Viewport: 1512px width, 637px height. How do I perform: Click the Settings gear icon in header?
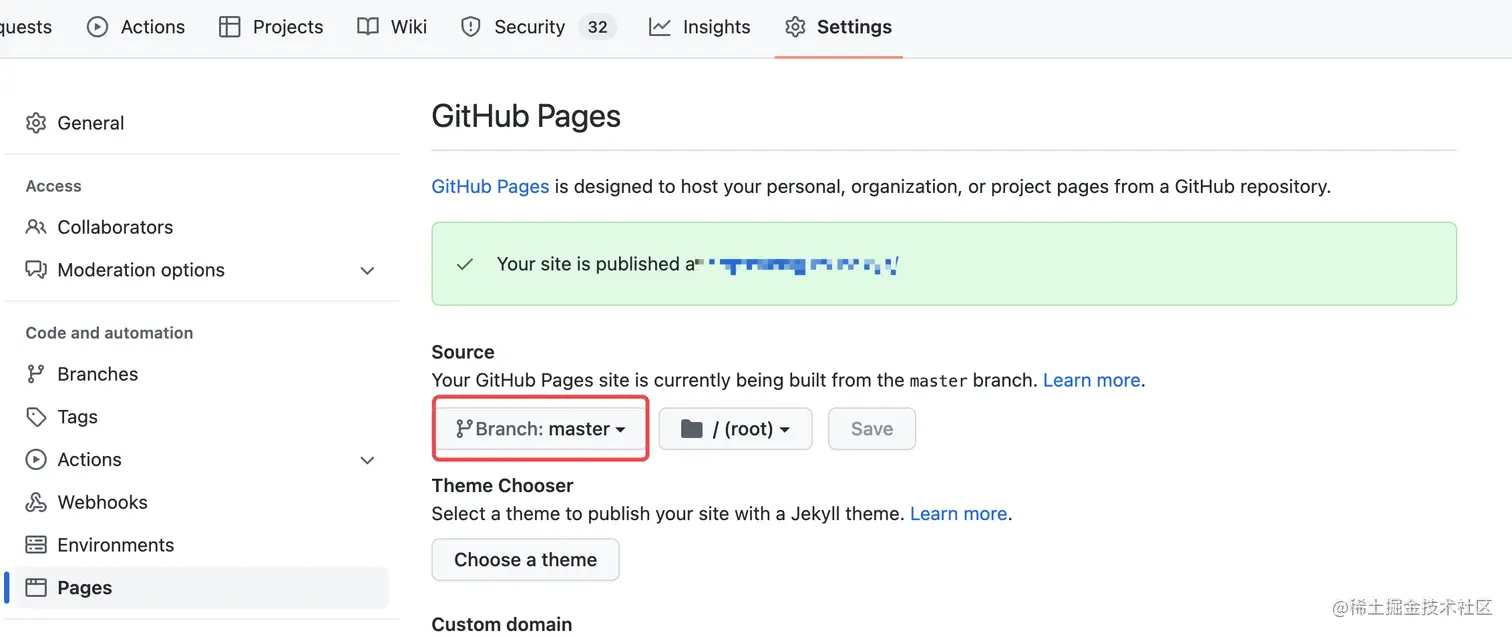click(795, 27)
